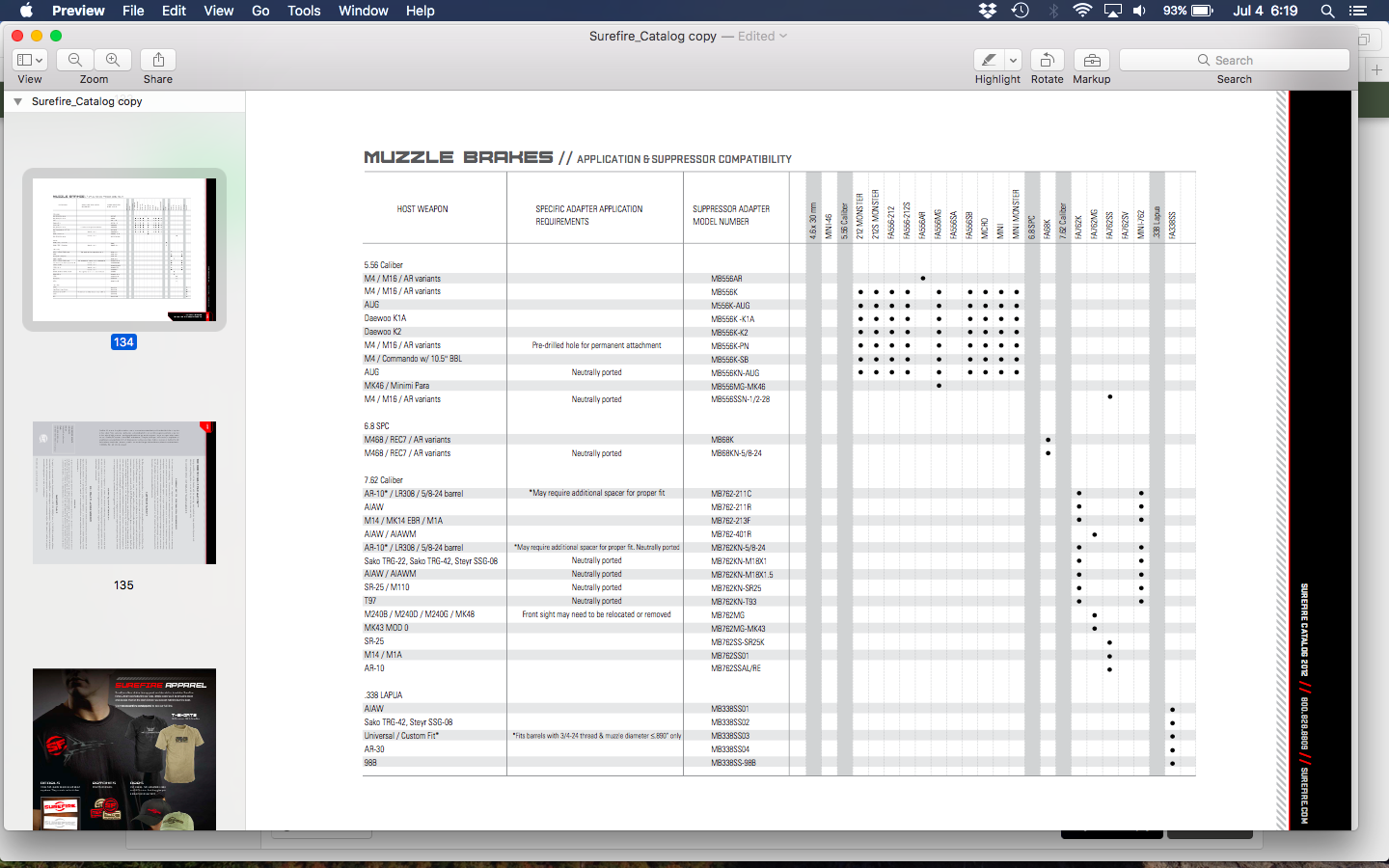1389x868 pixels.
Task: Click the Surefire_Catalog copy window title
Action: [653, 36]
